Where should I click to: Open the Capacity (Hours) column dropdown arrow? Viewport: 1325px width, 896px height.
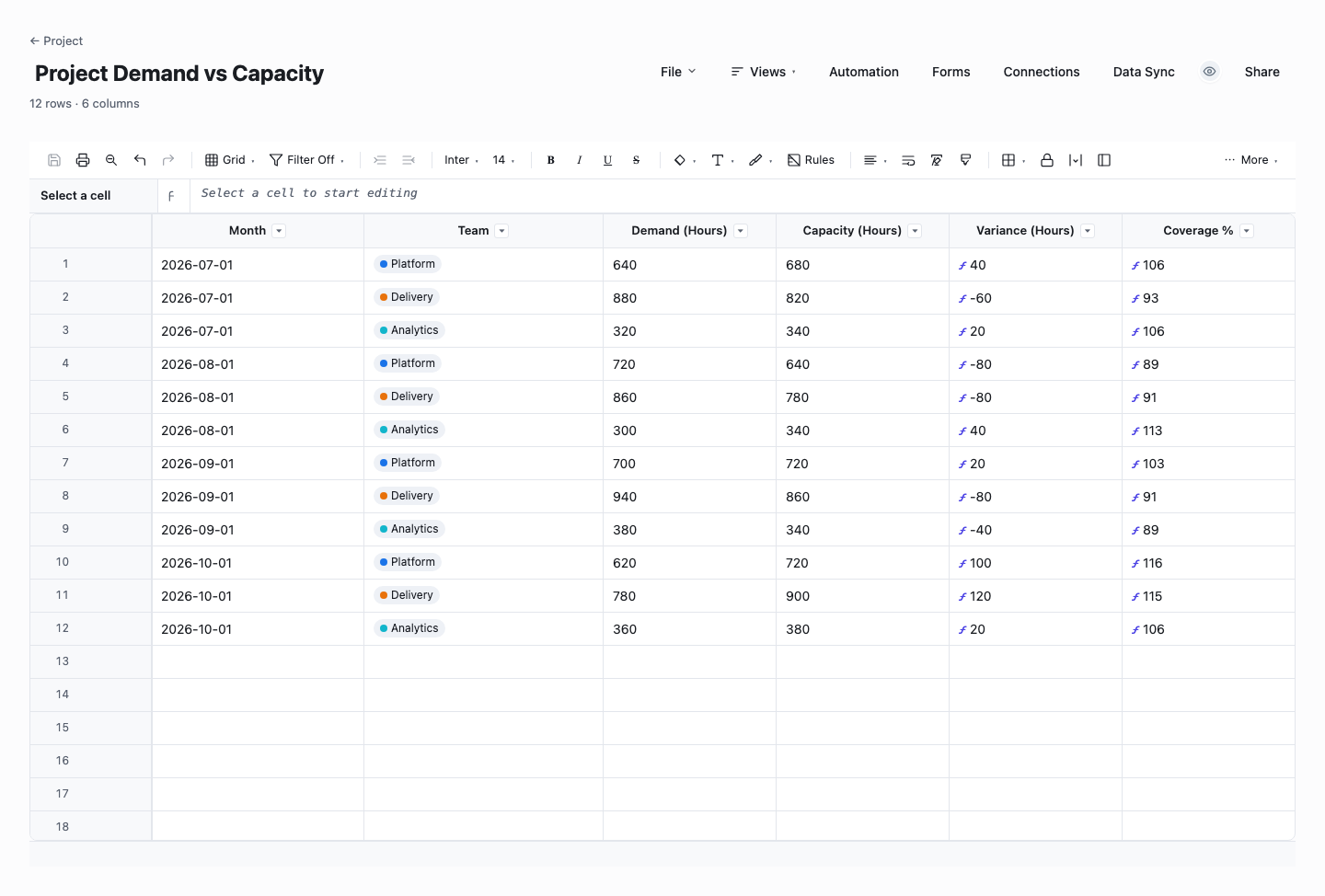click(915, 231)
